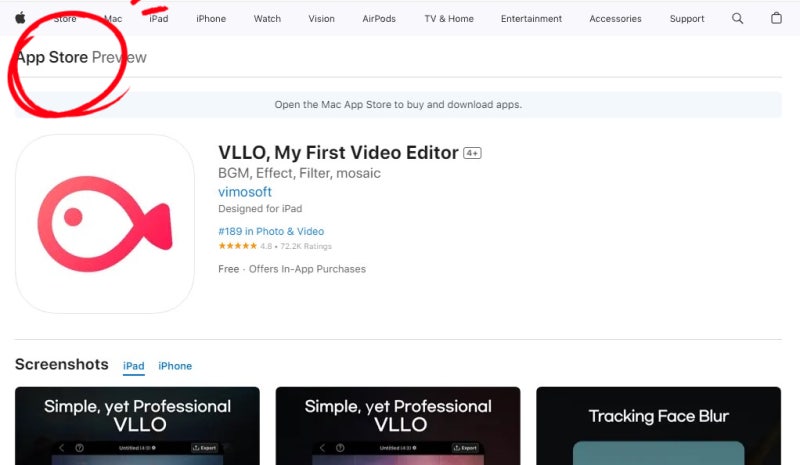Open the iPad navigation menu
Image resolution: width=800 pixels, height=465 pixels.
click(158, 18)
